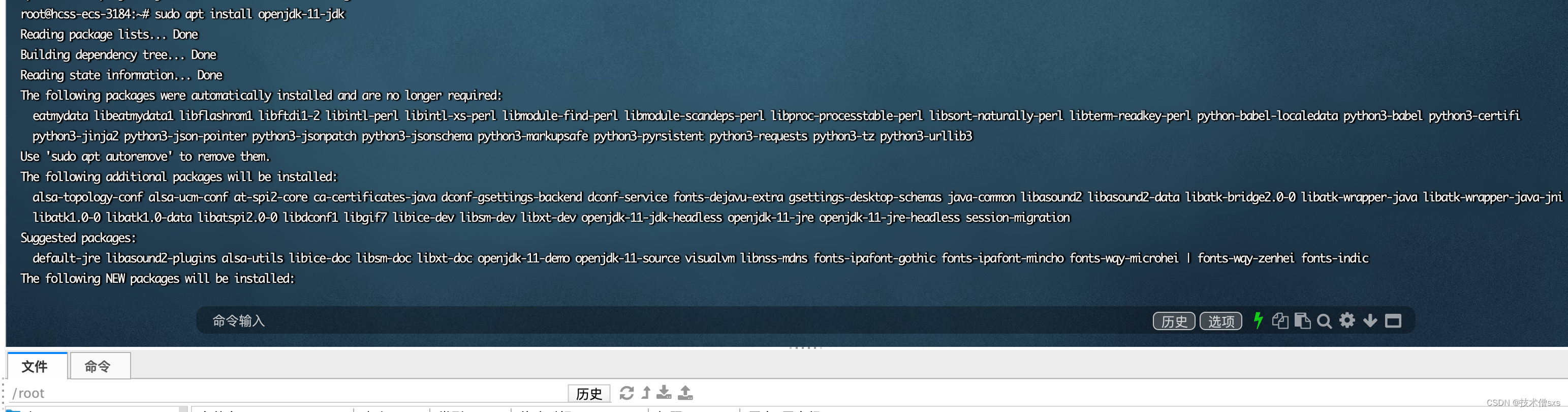Screen dimensions: 1568x412
Task: Click the download icon in file toolbar
Action: [664, 393]
